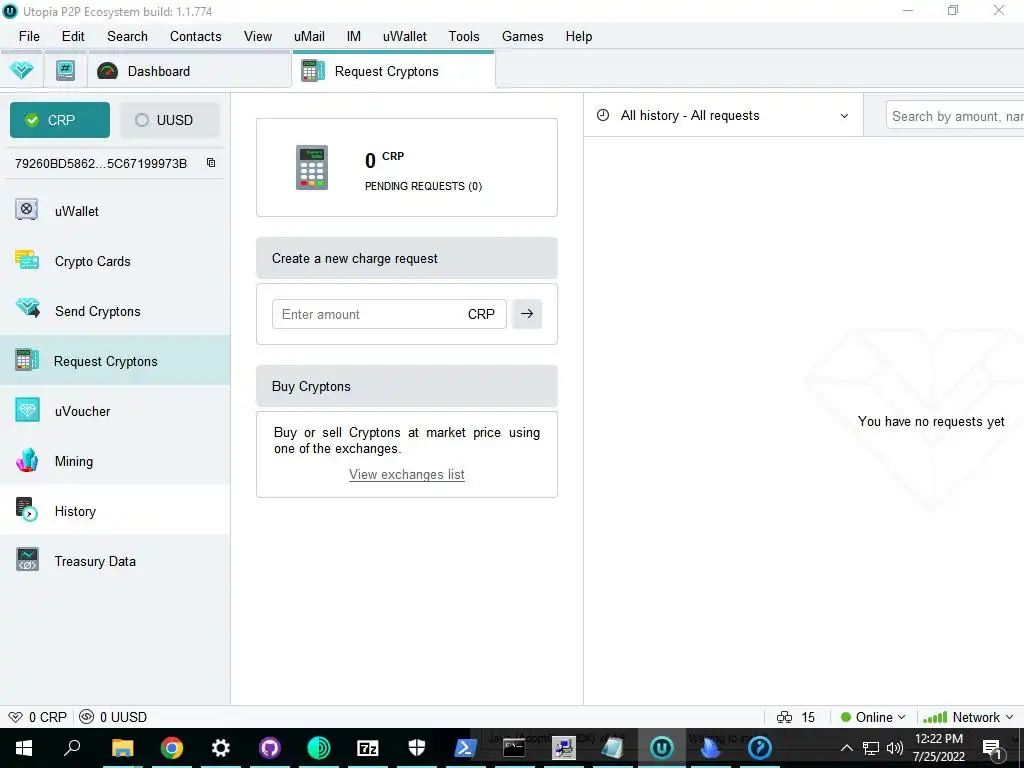Open uWallet in the sidebar
This screenshot has height=768, width=1024.
(x=115, y=211)
